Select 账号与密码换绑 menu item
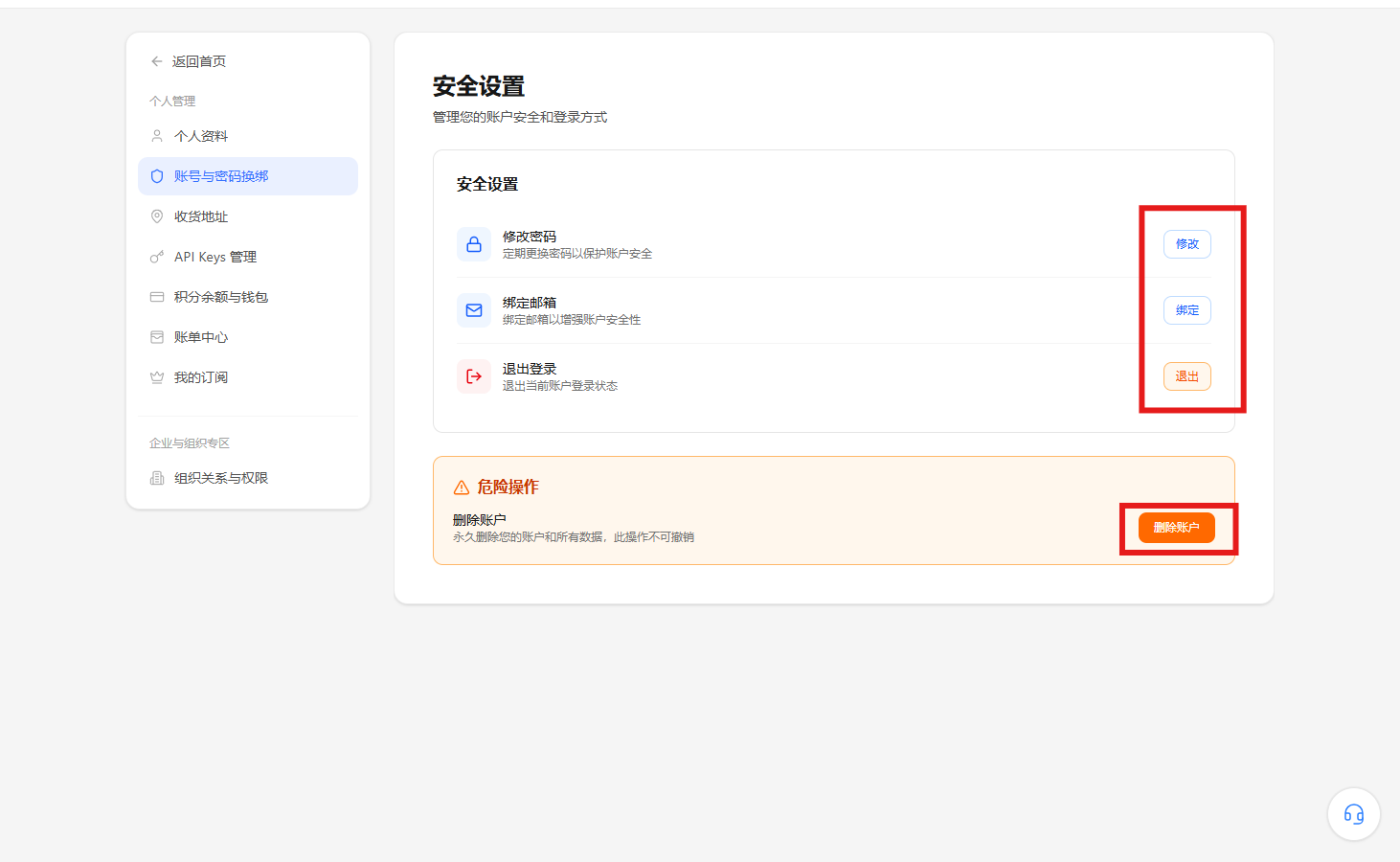Screen dimensions: 1400x862 coord(248,176)
